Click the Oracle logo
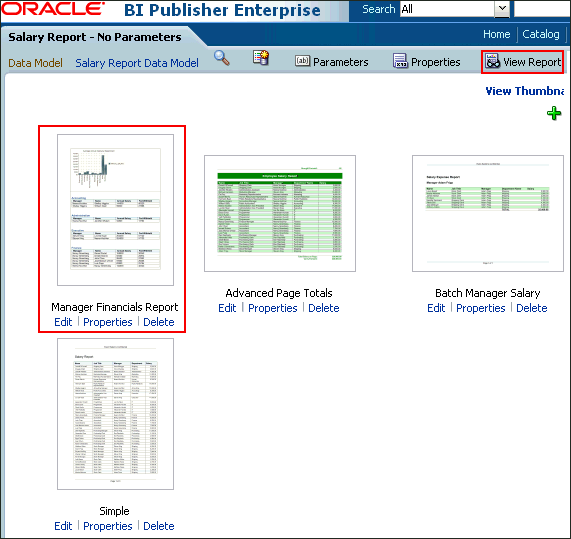The width and height of the screenshot is (571, 539). (x=53, y=9)
